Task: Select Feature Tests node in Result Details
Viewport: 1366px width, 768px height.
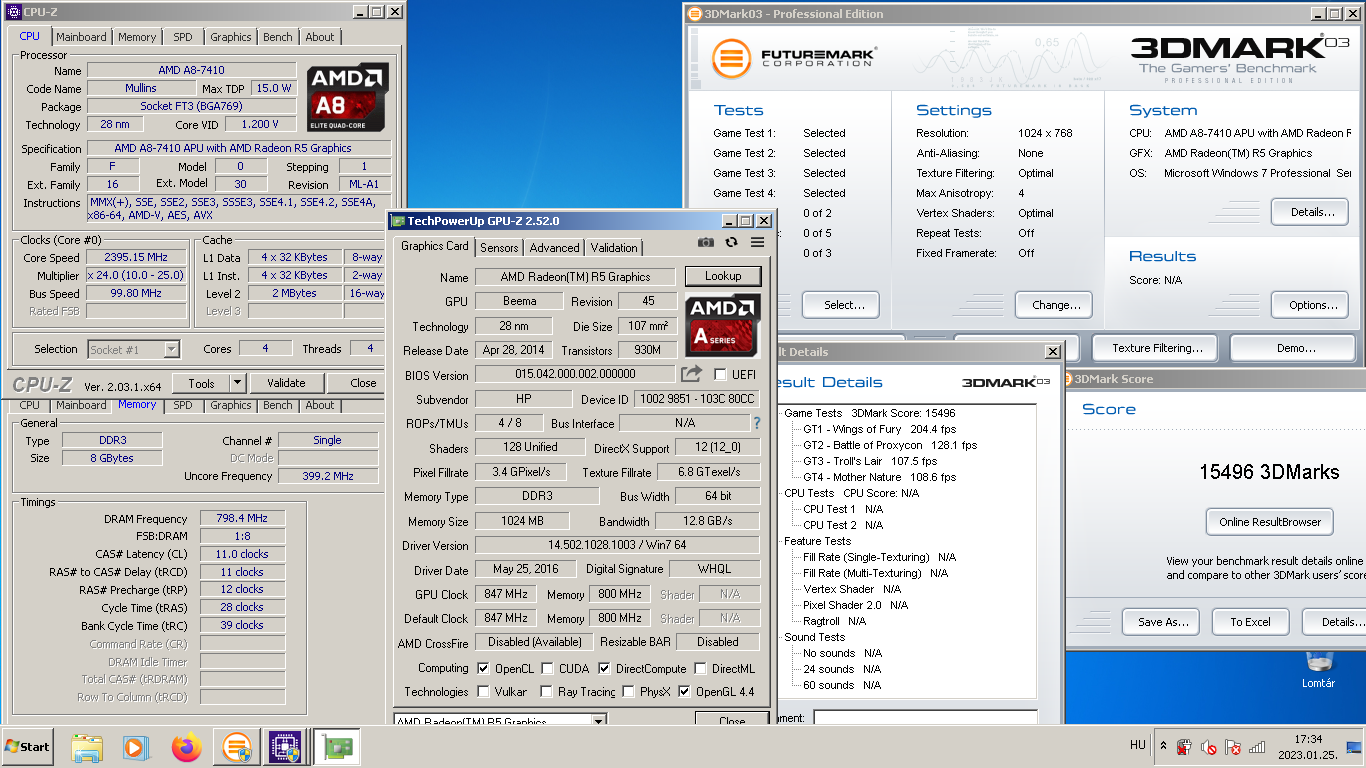Action: [x=817, y=541]
